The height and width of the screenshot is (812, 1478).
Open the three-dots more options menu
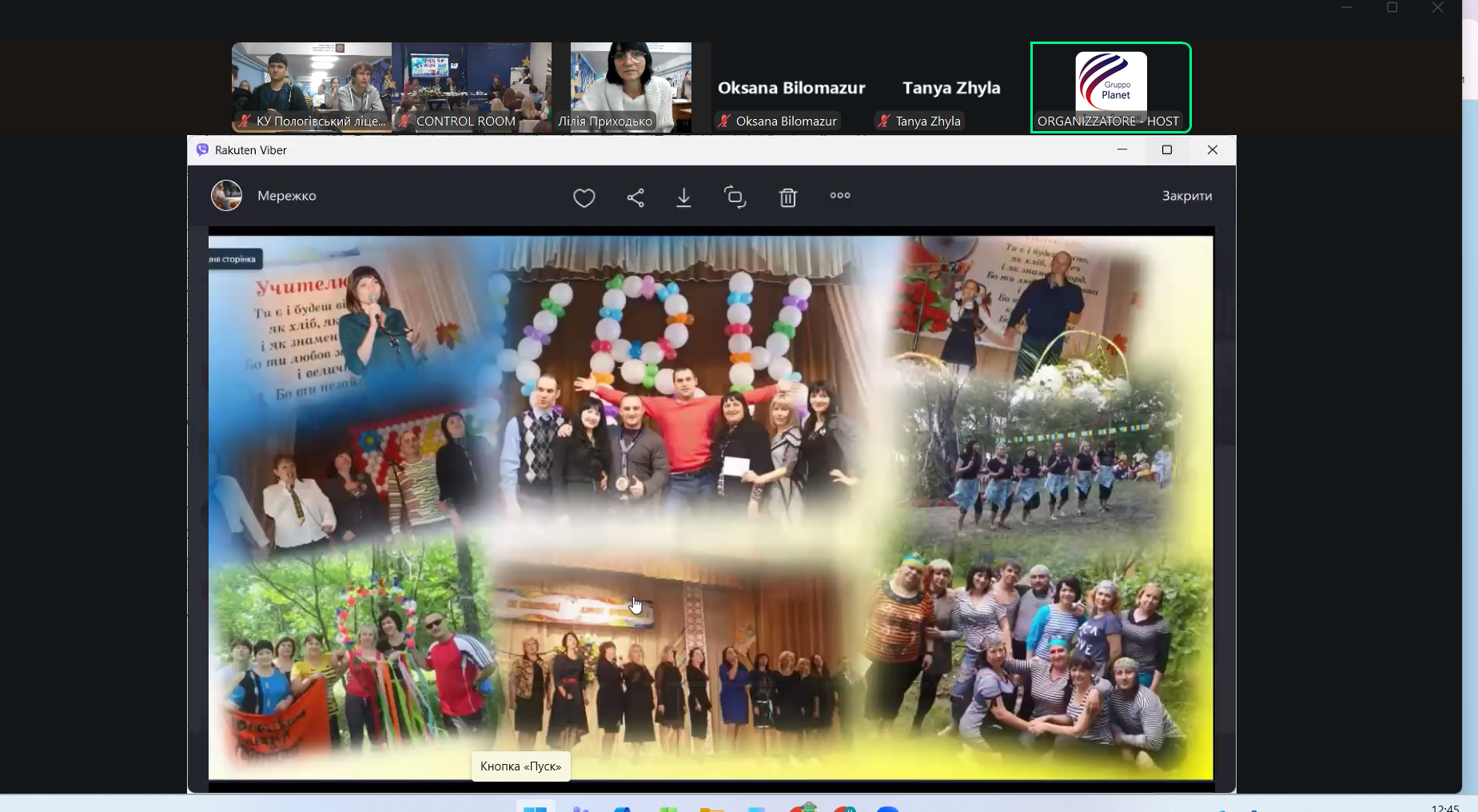[839, 196]
